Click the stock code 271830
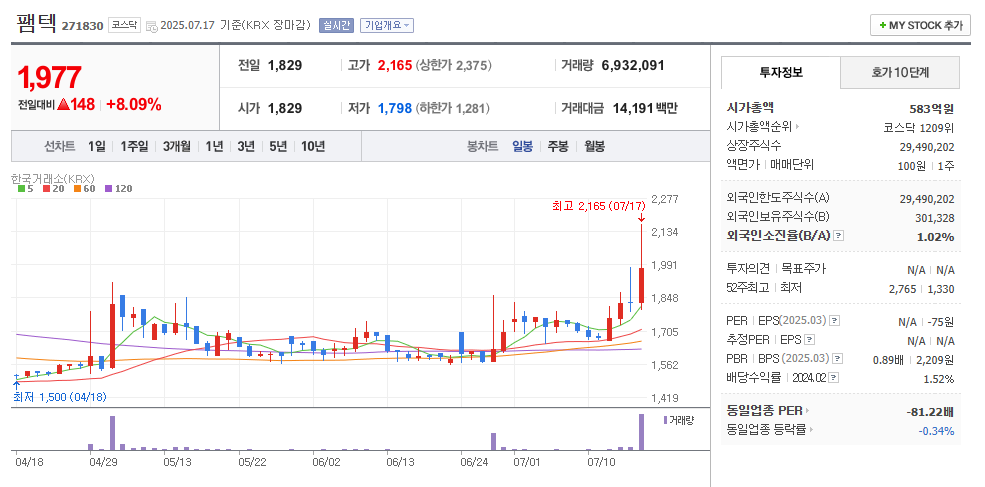 [82, 26]
